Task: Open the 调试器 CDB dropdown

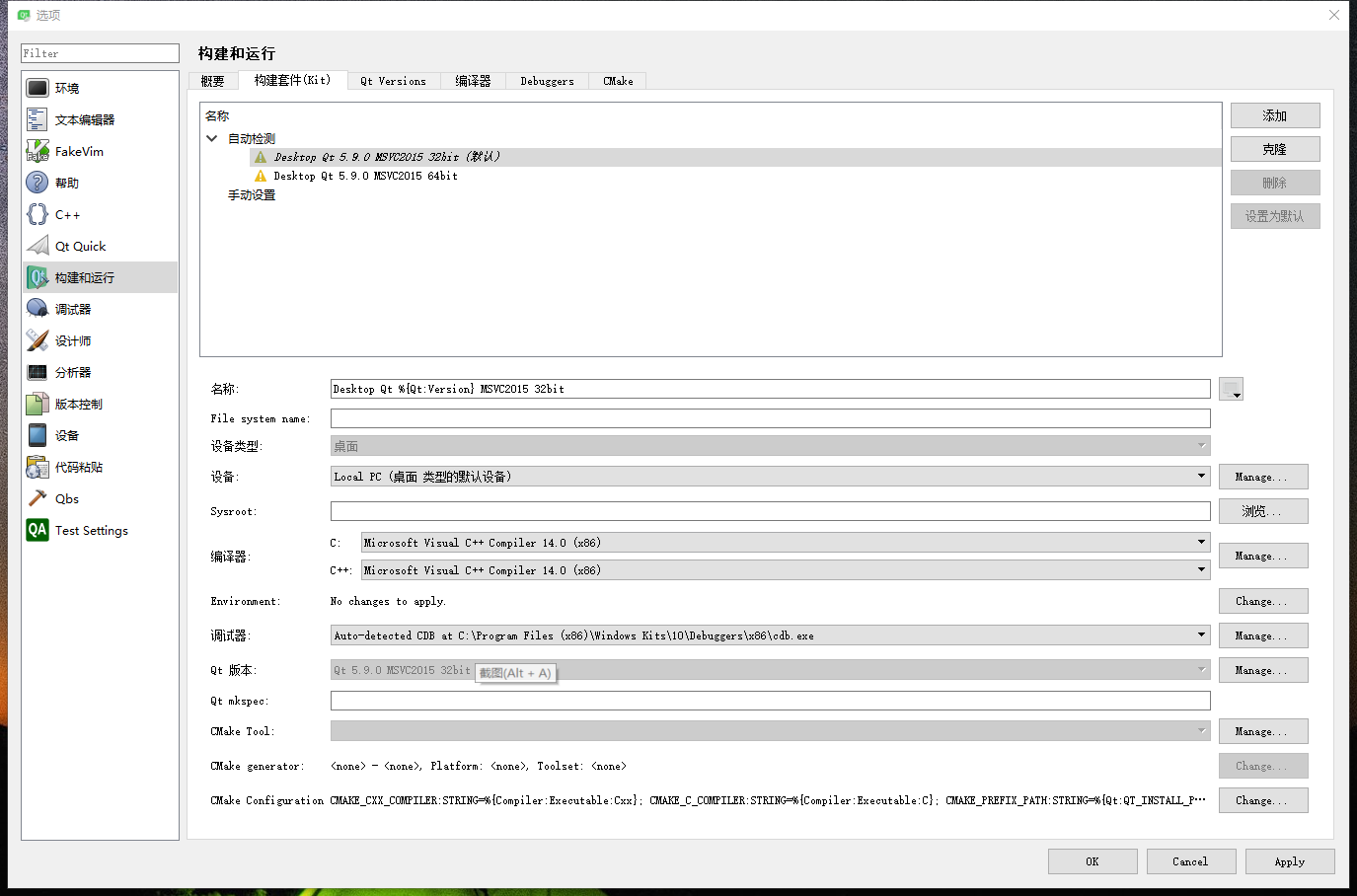Action: [x=771, y=635]
